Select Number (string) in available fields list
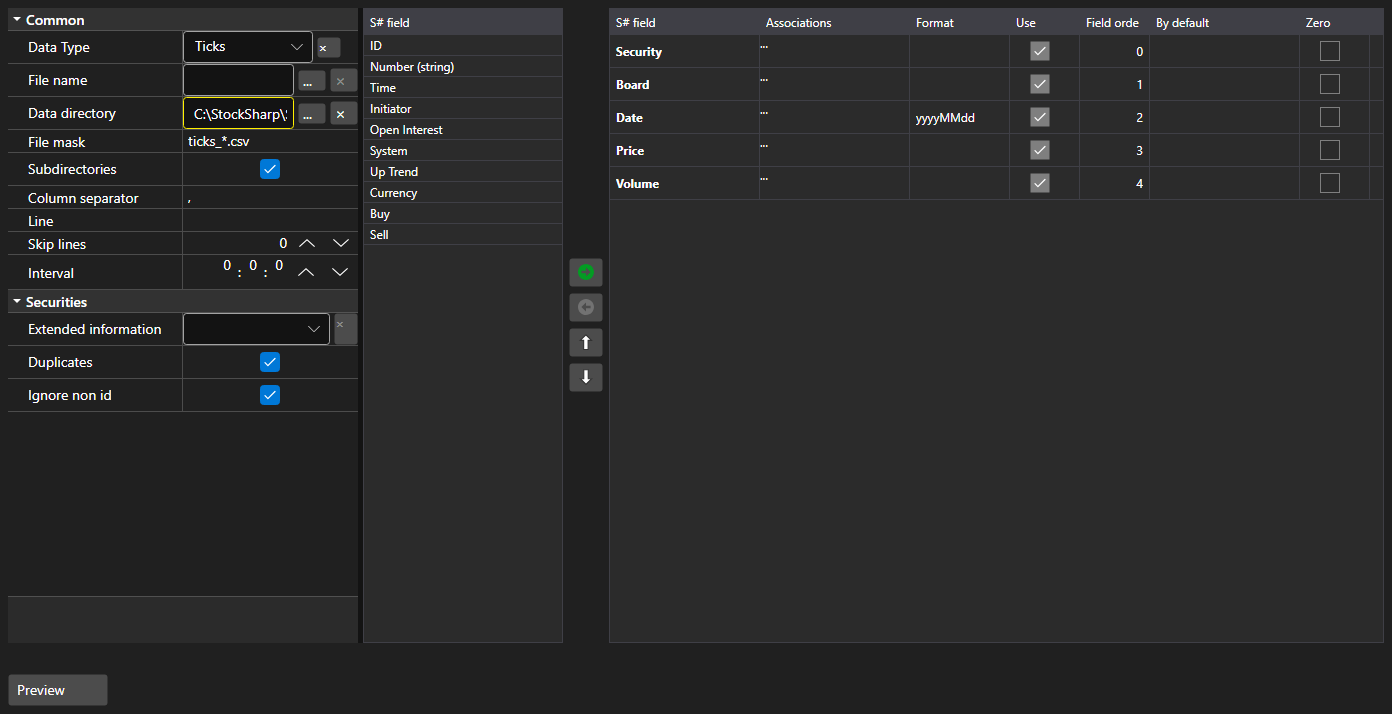The width and height of the screenshot is (1392, 714). [x=463, y=66]
